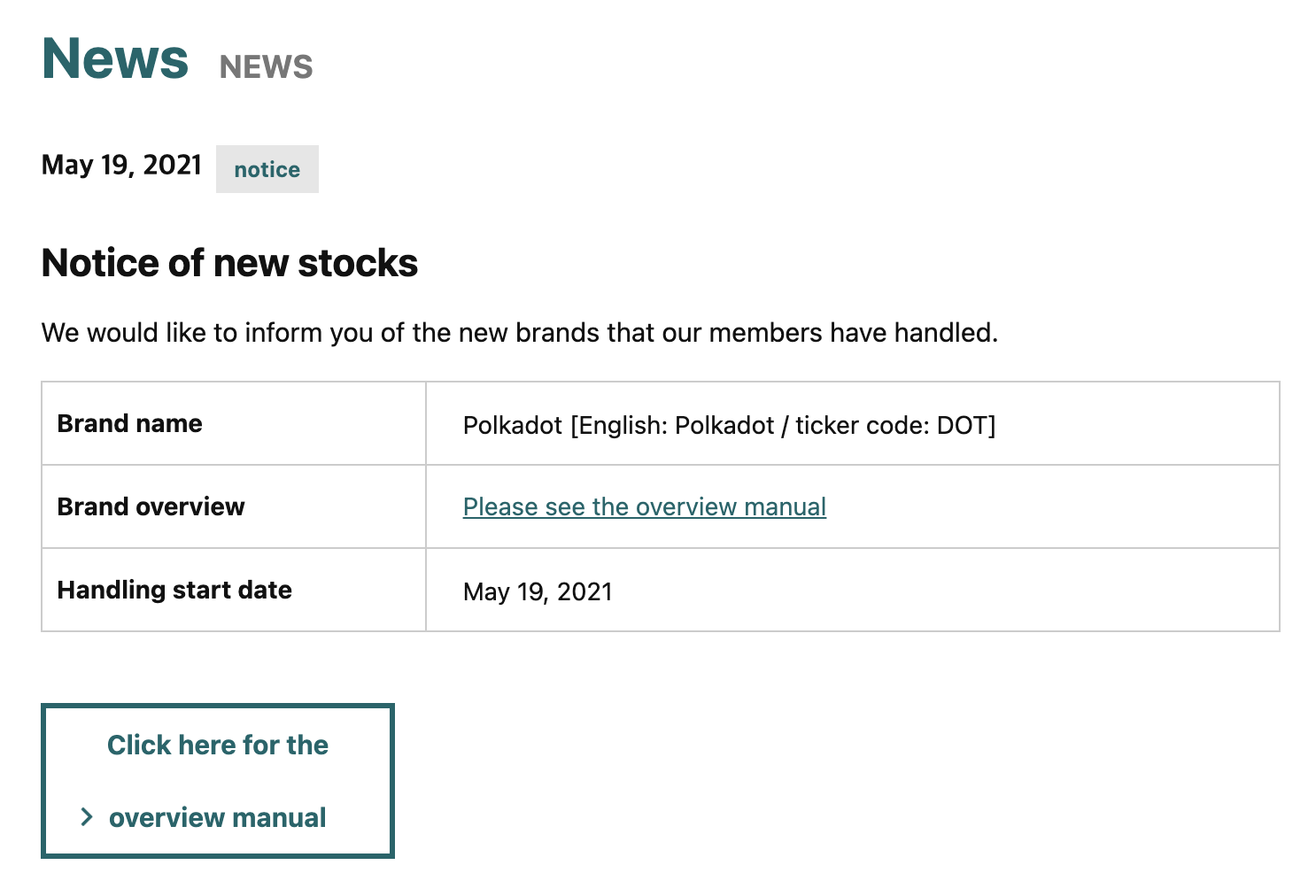This screenshot has width=1316, height=896.
Task: Click the words 'Click here for the' in the button
Action: (218, 745)
